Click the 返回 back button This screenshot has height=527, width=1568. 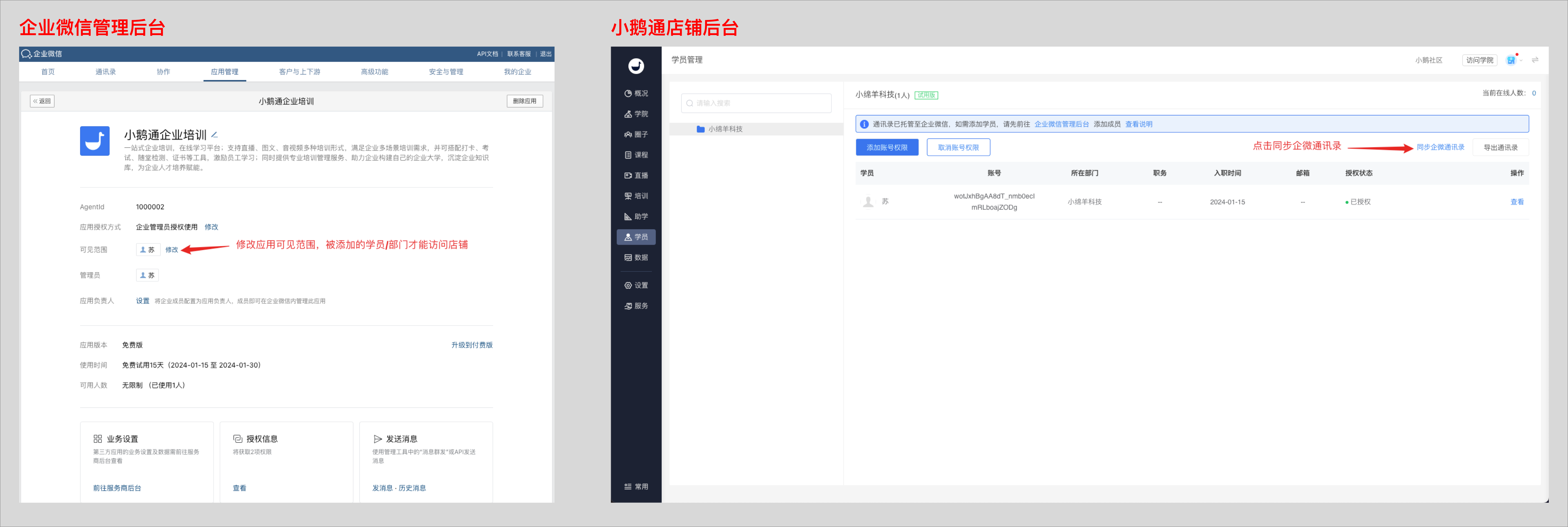coord(42,101)
